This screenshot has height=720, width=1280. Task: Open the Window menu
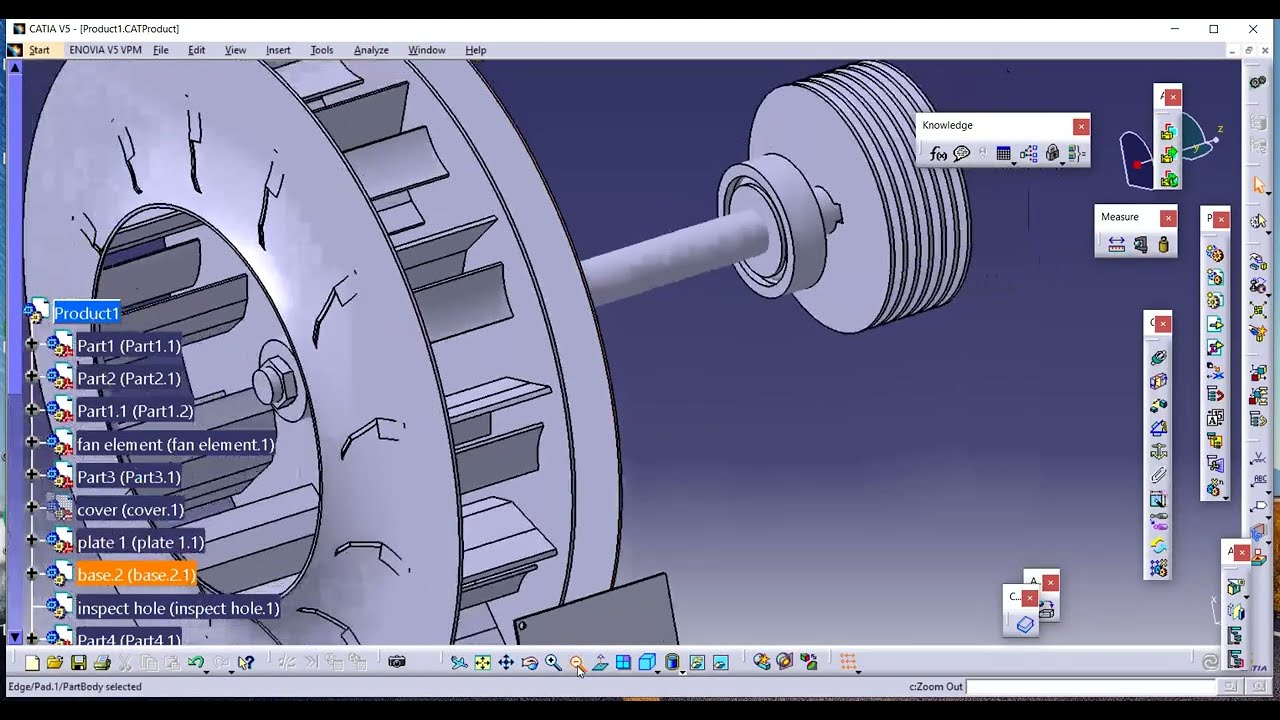(427, 50)
